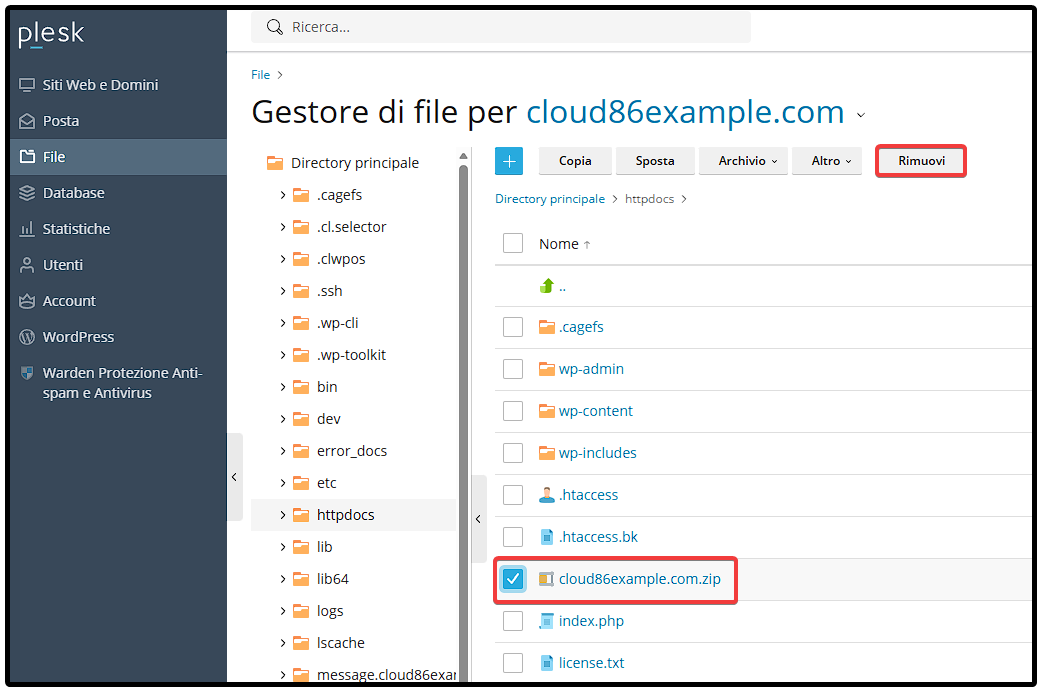
Task: Click the Plesk logo
Action: (x=51, y=34)
